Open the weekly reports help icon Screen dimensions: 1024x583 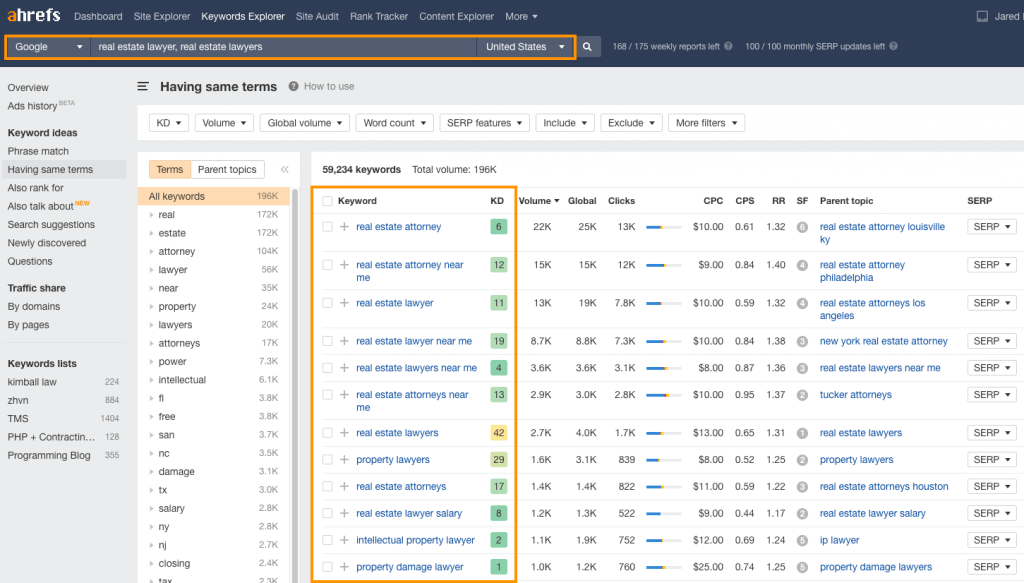[728, 46]
